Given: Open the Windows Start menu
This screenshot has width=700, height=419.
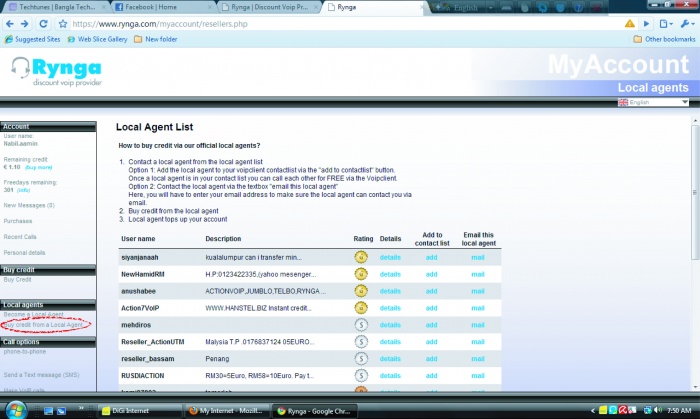Looking at the screenshot, I should (15, 410).
